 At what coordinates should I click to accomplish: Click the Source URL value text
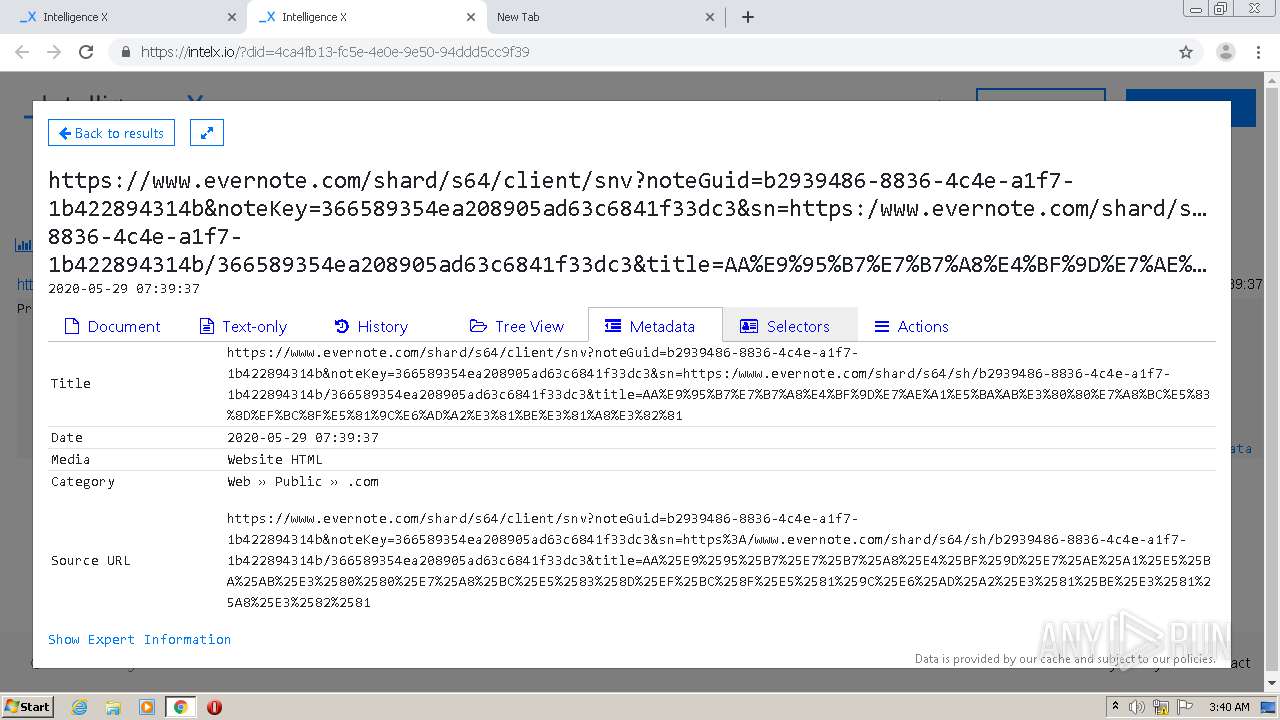[718, 561]
